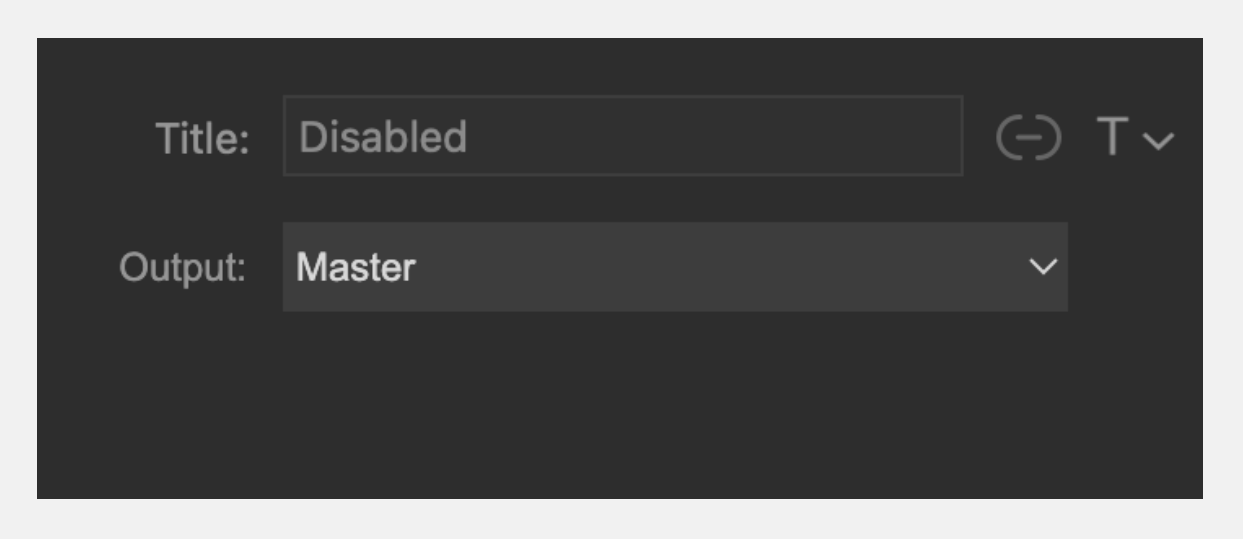Open the T text options menu
The image size is (1243, 539).
pyautogui.click(x=1135, y=138)
